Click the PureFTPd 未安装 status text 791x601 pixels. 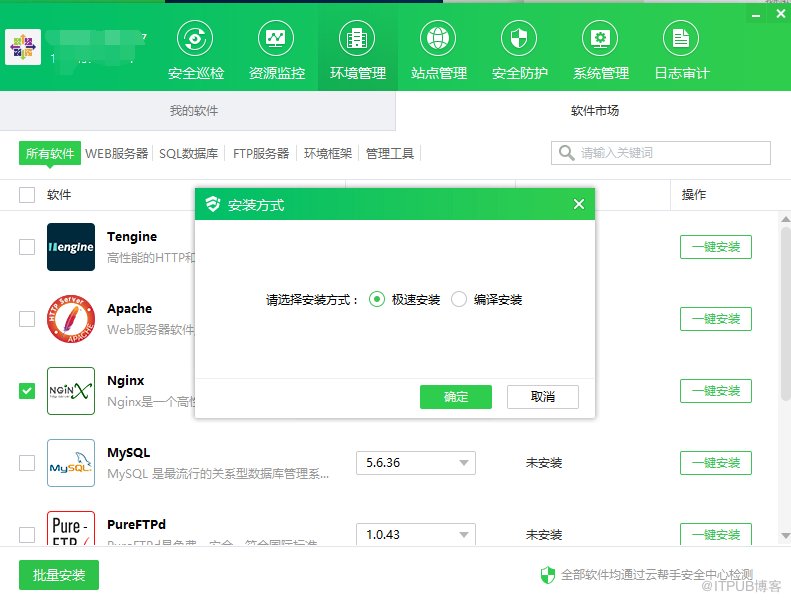(x=544, y=535)
